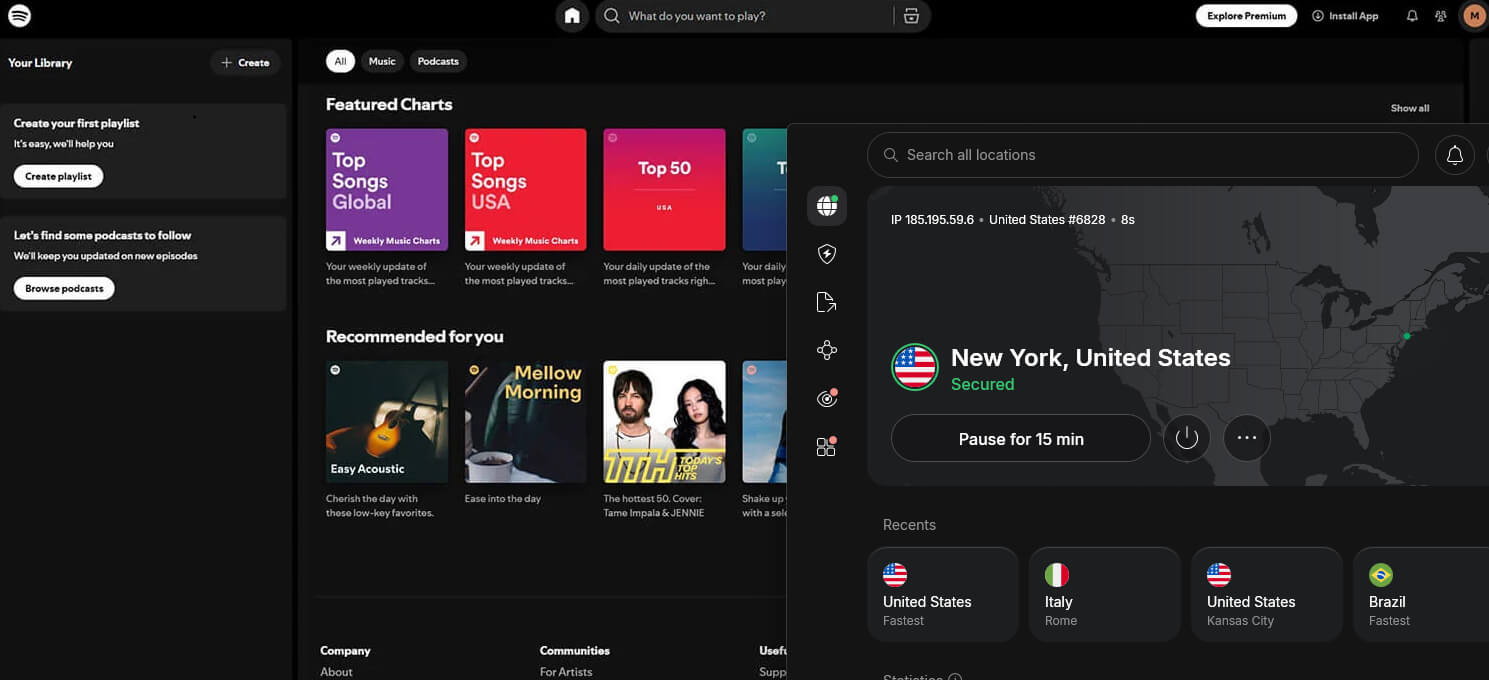Click the About footer link
Image resolution: width=1489 pixels, height=680 pixels.
336,672
